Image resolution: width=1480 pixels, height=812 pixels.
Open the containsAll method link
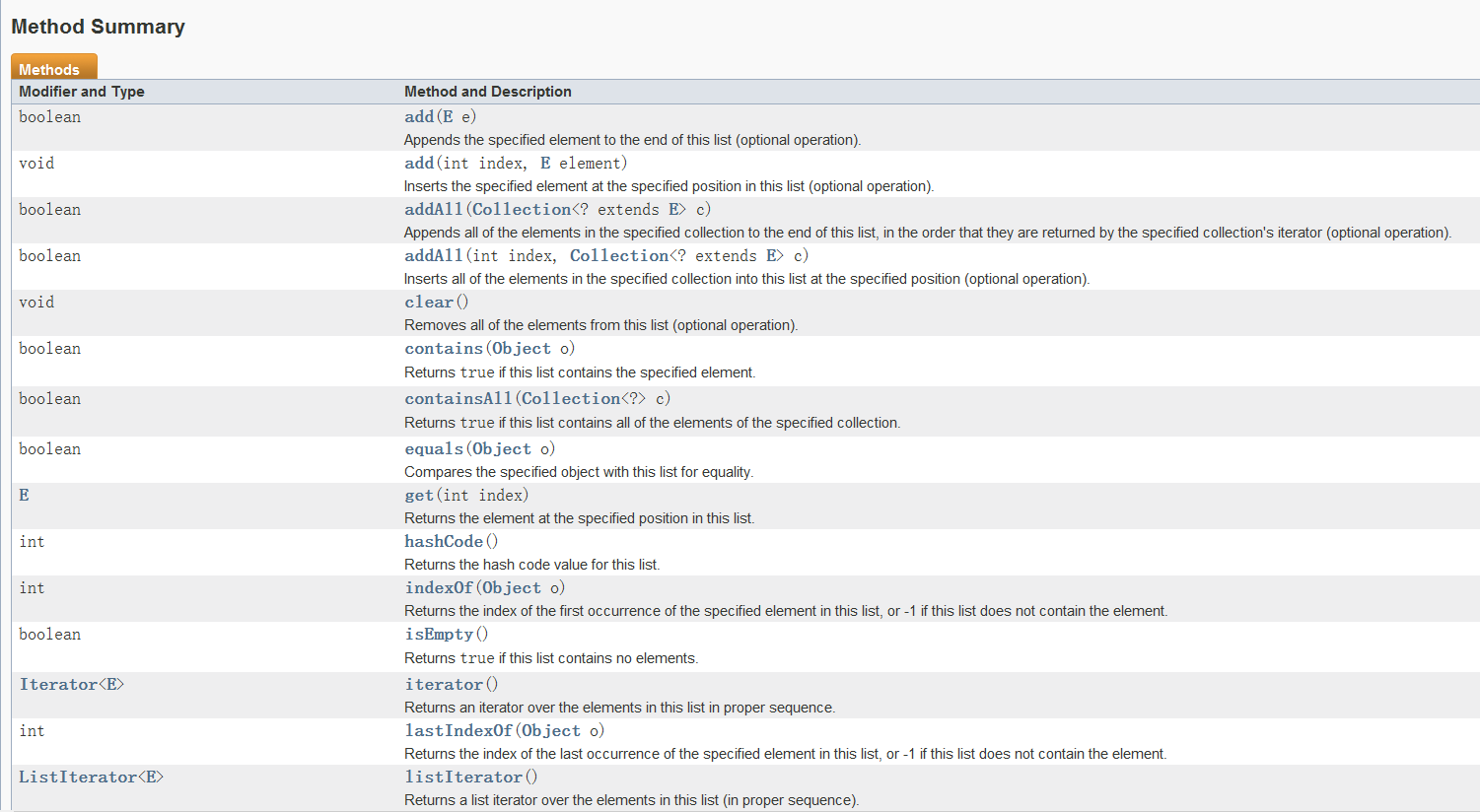tap(458, 398)
